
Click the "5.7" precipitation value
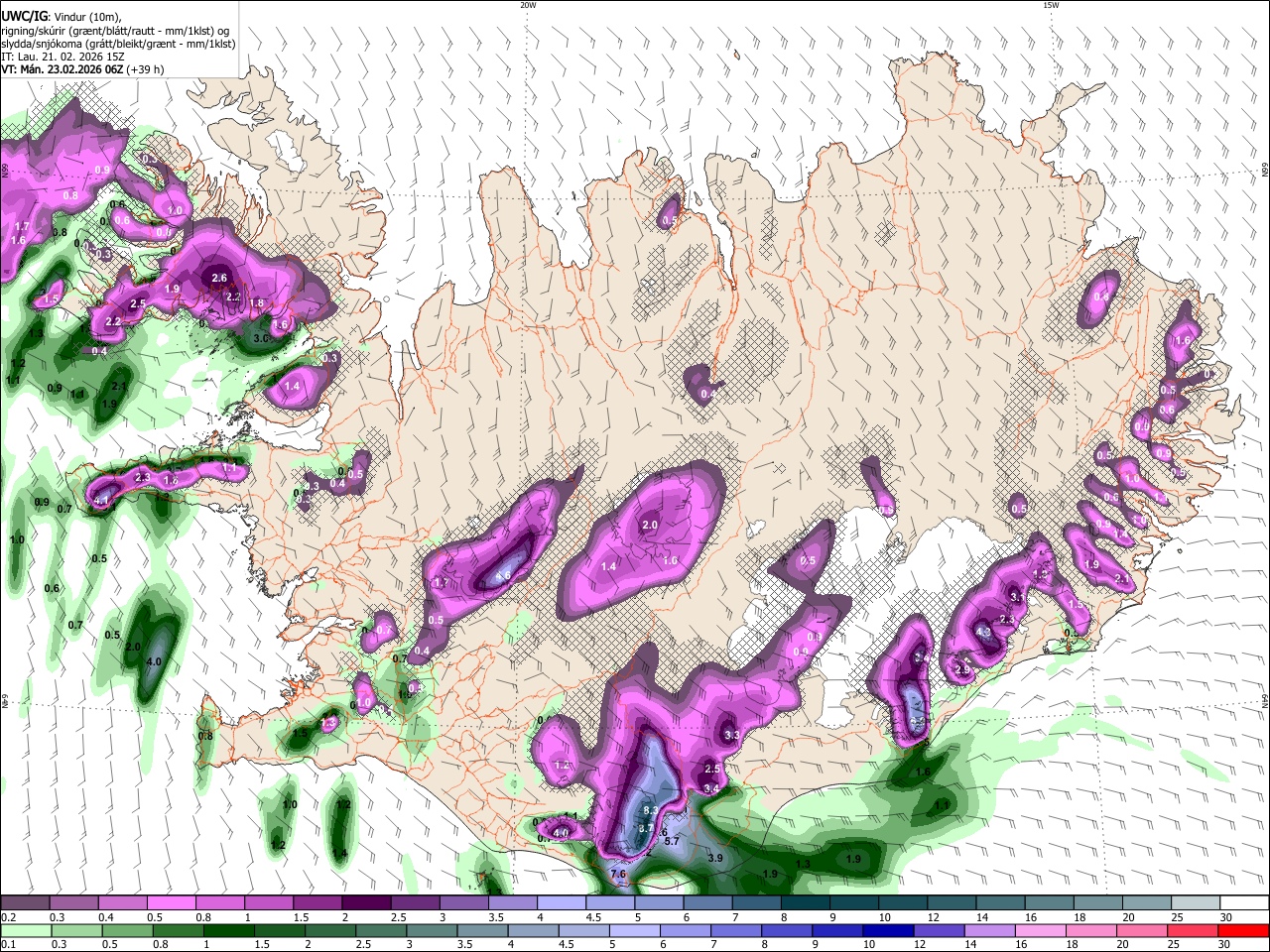coord(671,841)
